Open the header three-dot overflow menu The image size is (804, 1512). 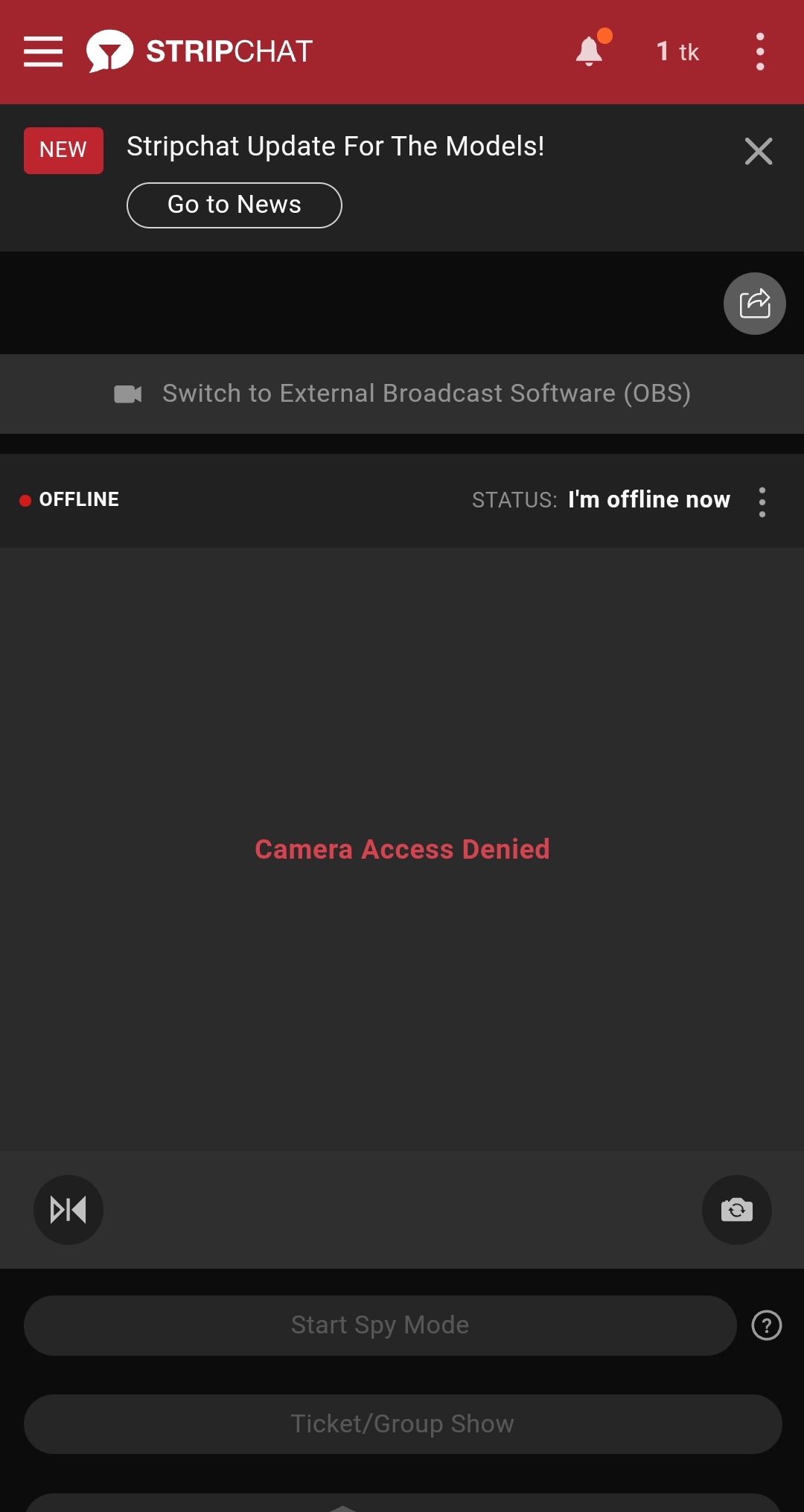760,51
